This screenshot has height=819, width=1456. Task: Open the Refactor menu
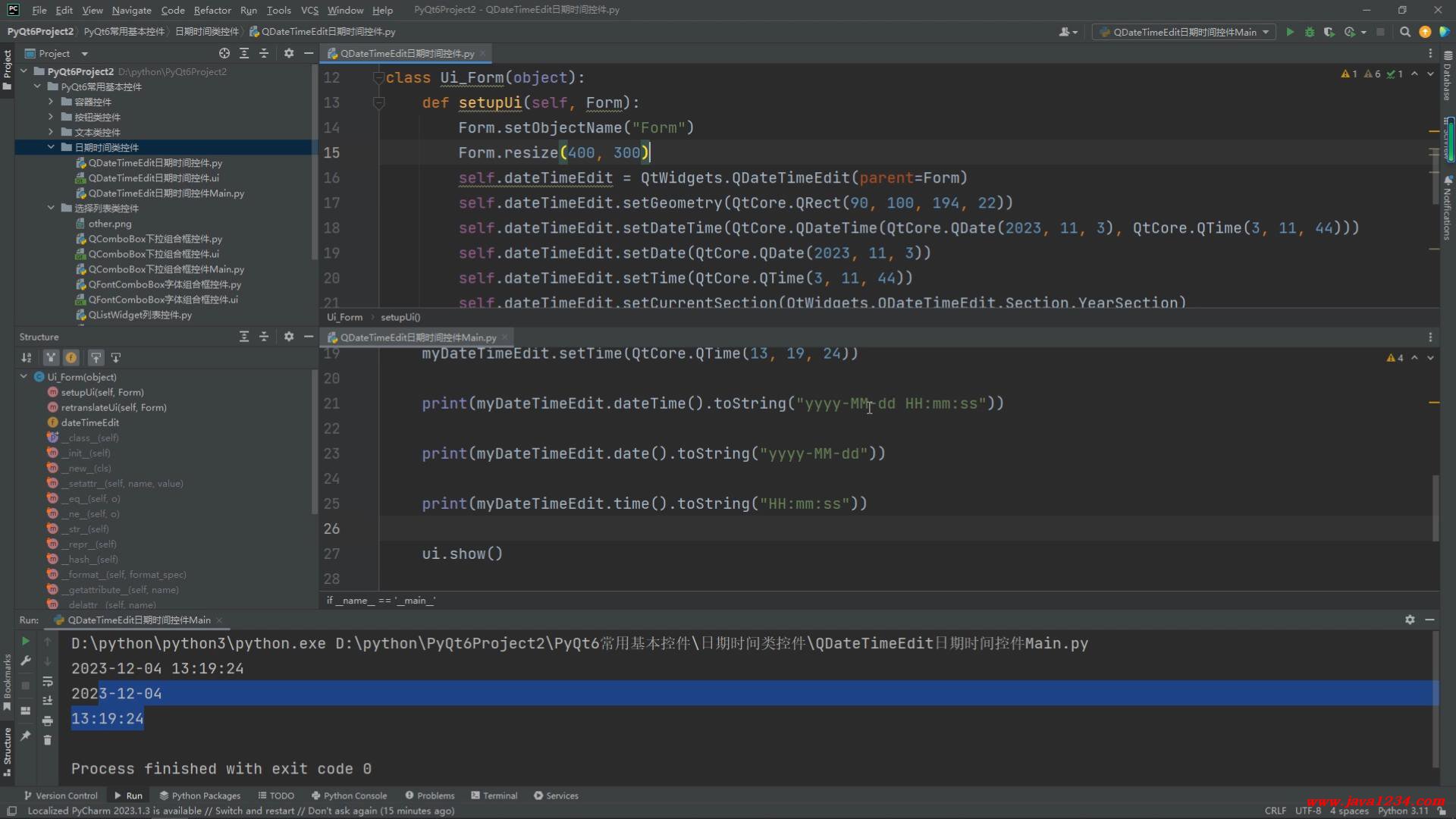click(212, 10)
